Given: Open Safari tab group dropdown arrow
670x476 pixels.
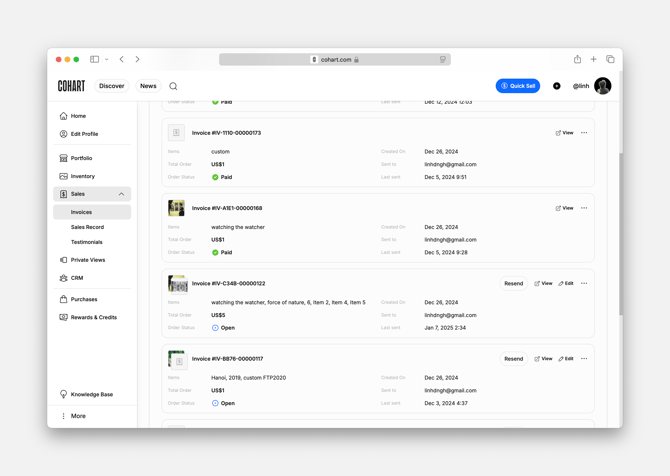Looking at the screenshot, I should [106, 59].
